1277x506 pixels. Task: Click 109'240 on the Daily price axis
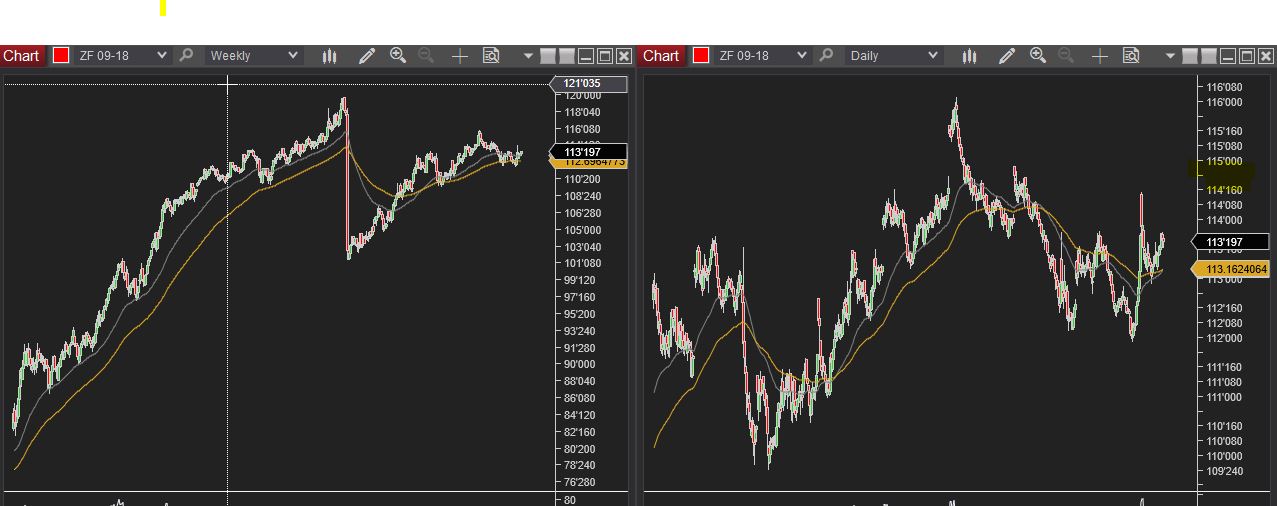tap(1224, 471)
